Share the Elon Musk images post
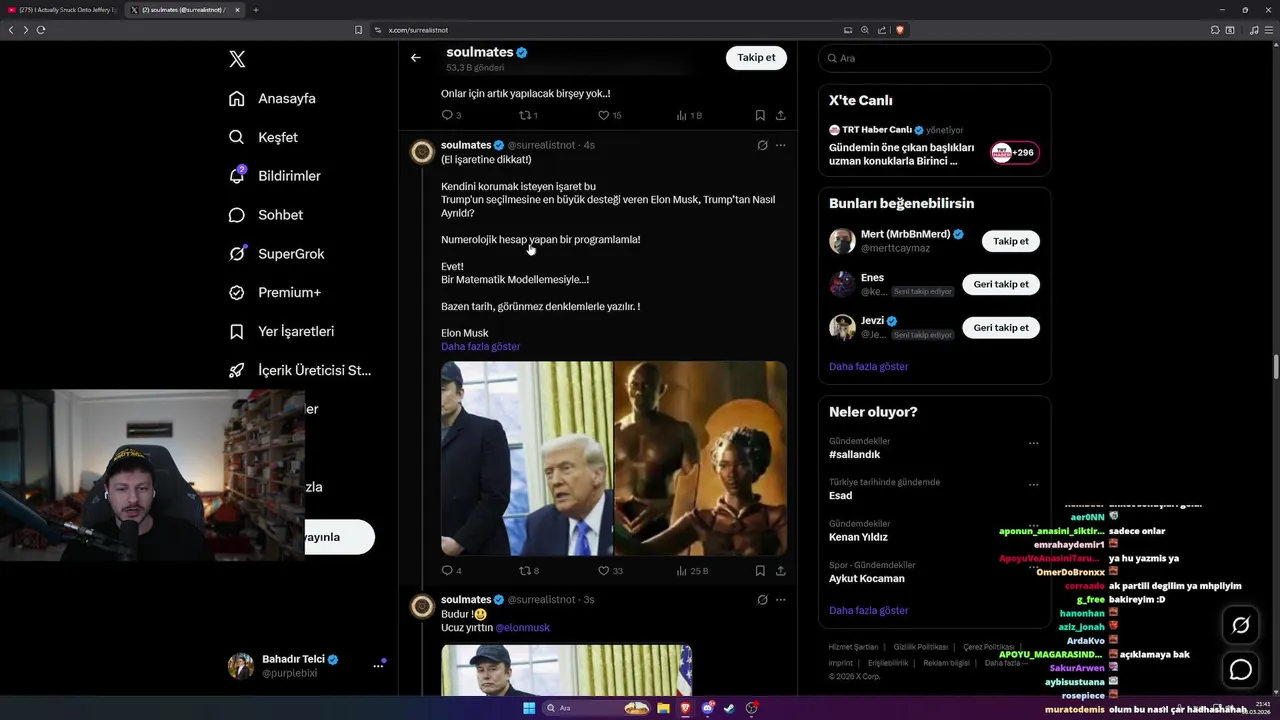The height and width of the screenshot is (720, 1280). (780, 571)
